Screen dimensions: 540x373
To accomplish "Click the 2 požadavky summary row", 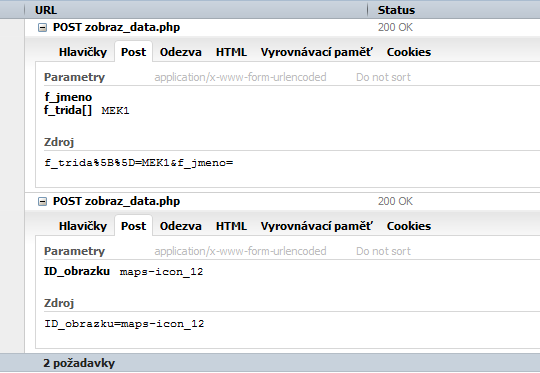I will pos(270,363).
